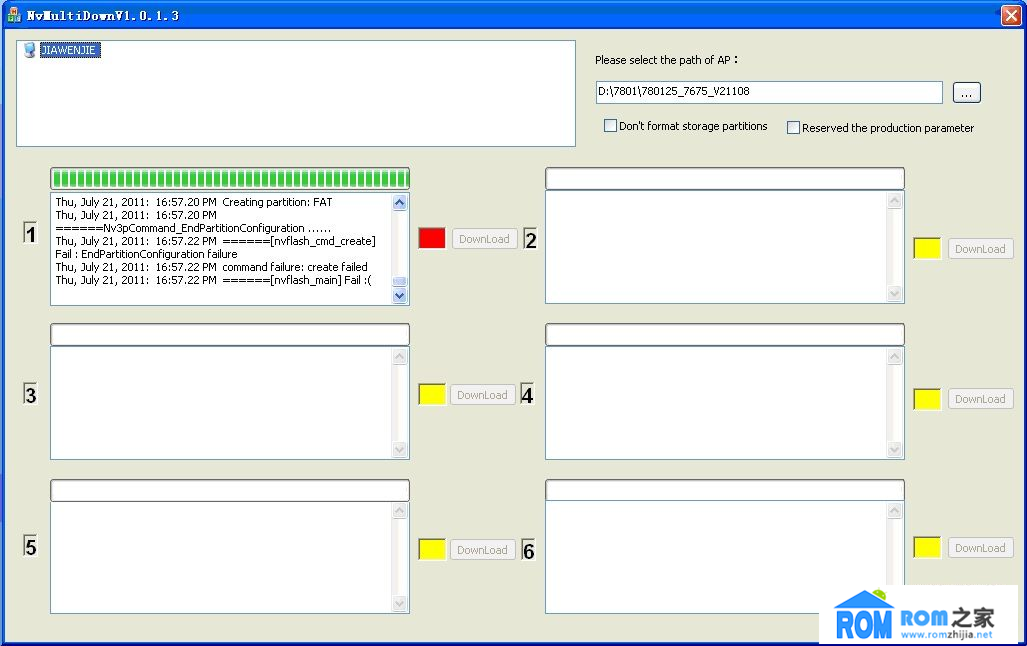
Task: Click the slot number 1 label
Action: pyautogui.click(x=30, y=233)
